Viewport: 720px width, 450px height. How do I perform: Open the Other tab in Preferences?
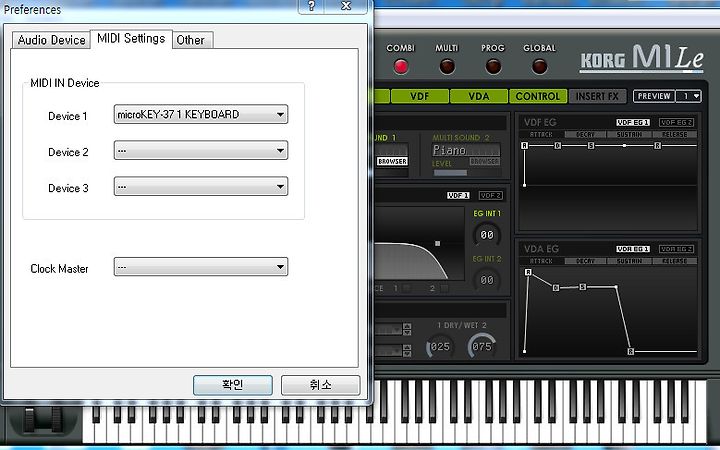[x=191, y=40]
